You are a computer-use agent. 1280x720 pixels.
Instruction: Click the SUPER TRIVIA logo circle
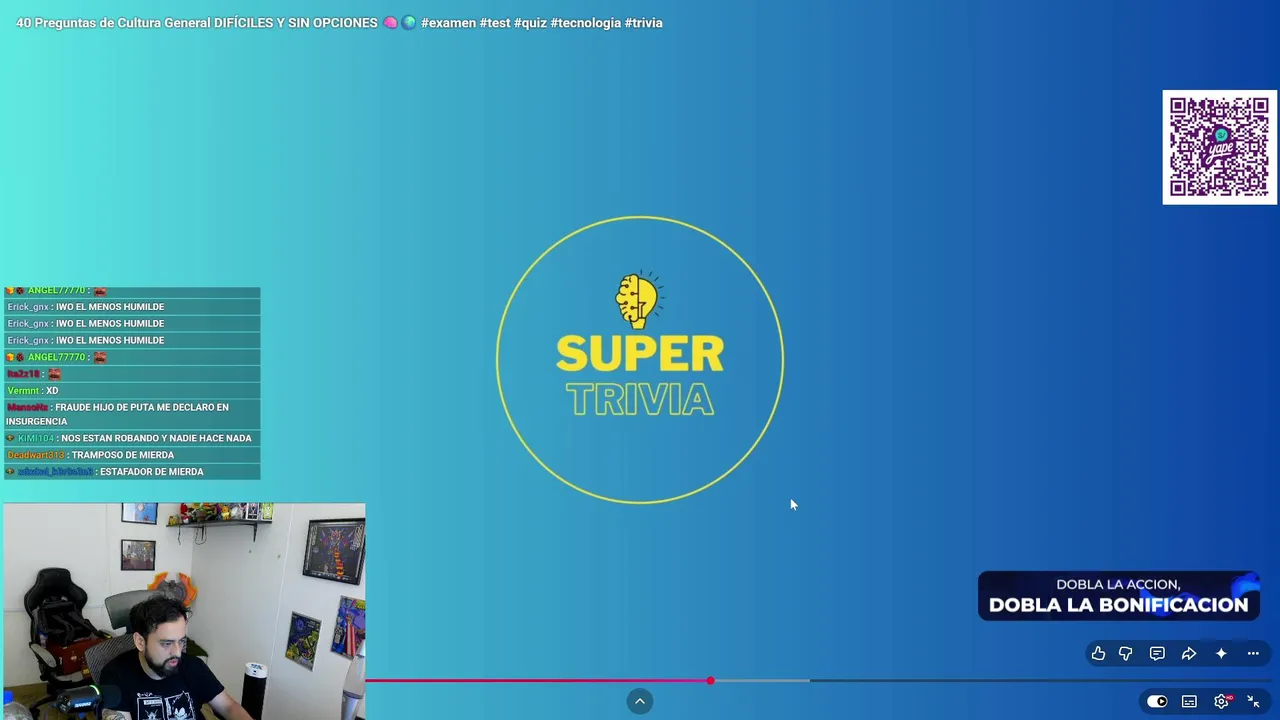[x=640, y=360]
